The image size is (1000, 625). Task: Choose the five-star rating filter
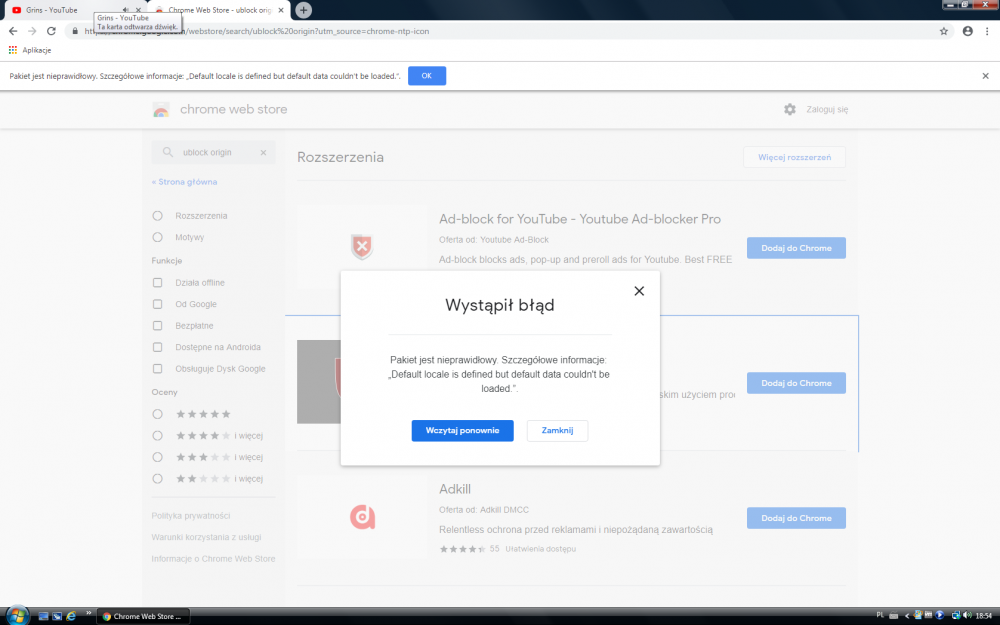click(157, 414)
